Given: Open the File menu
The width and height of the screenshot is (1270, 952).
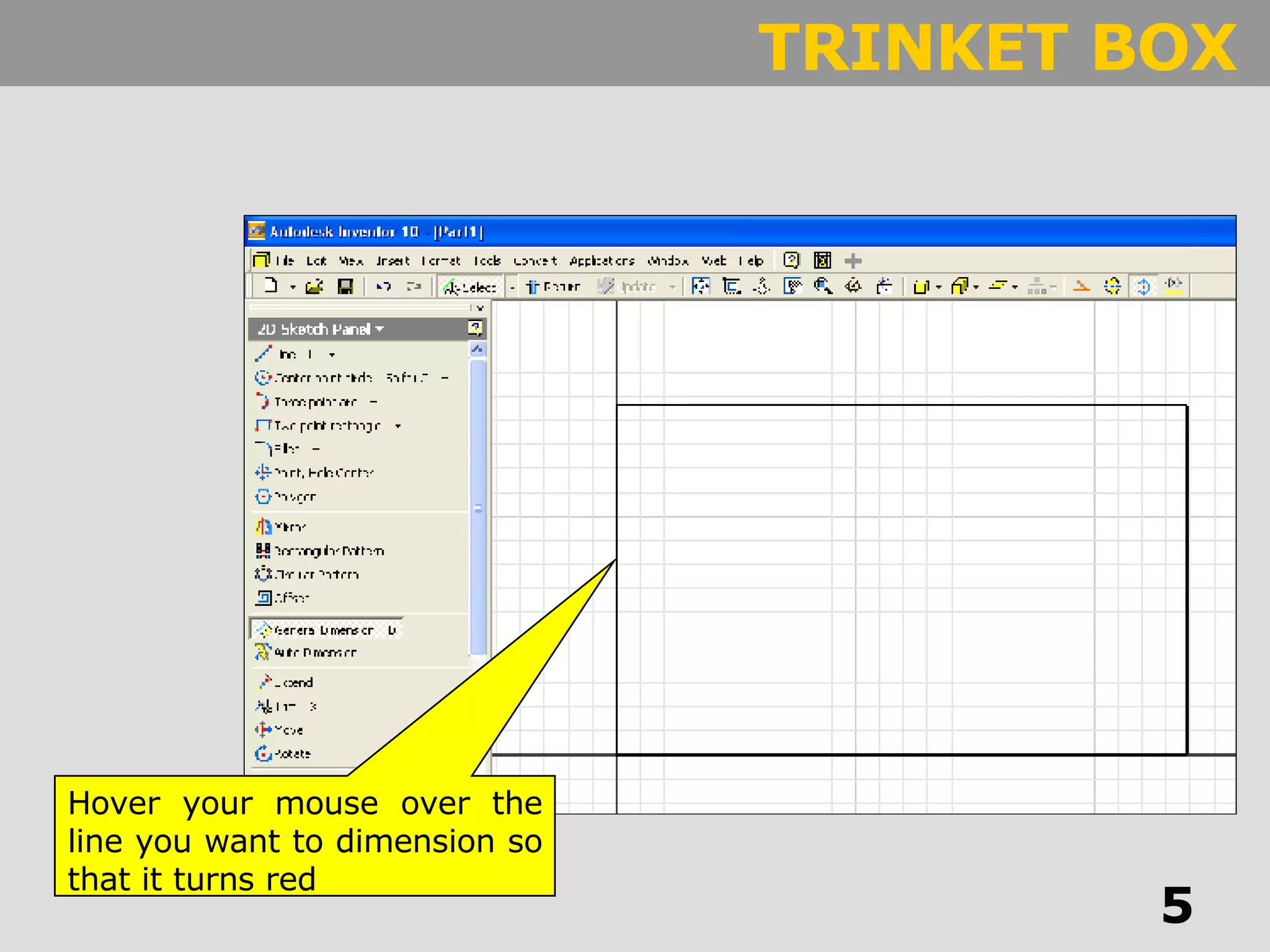Looking at the screenshot, I should tap(285, 261).
